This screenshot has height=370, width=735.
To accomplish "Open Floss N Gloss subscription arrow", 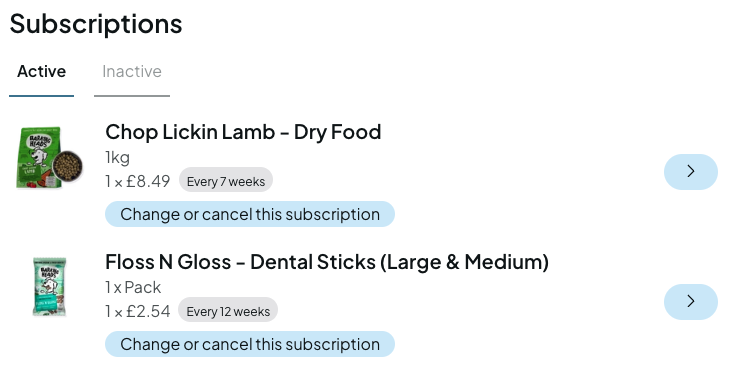I will pyautogui.click(x=690, y=302).
